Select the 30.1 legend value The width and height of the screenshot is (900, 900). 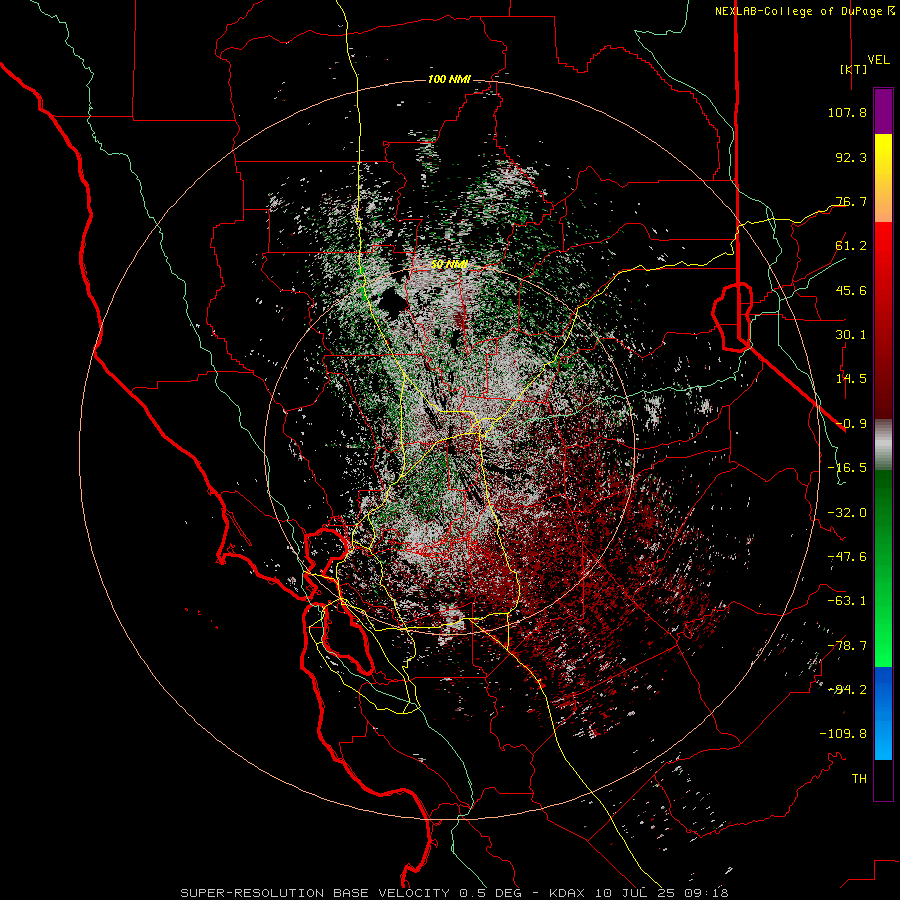click(851, 335)
